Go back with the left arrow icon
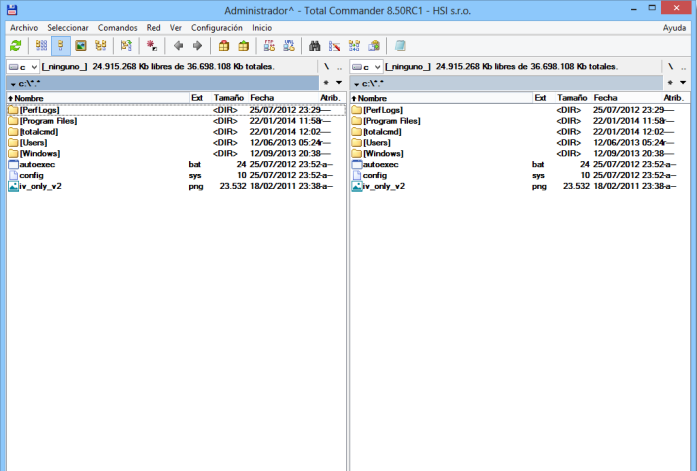 pos(178,46)
